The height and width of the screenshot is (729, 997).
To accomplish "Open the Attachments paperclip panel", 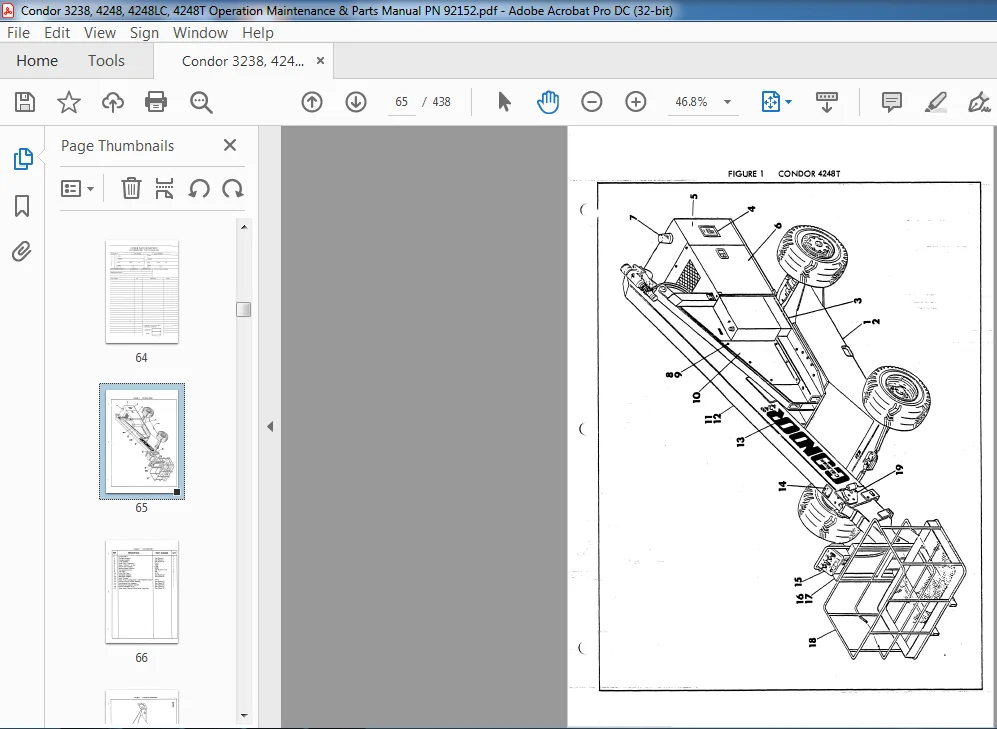I will (22, 252).
